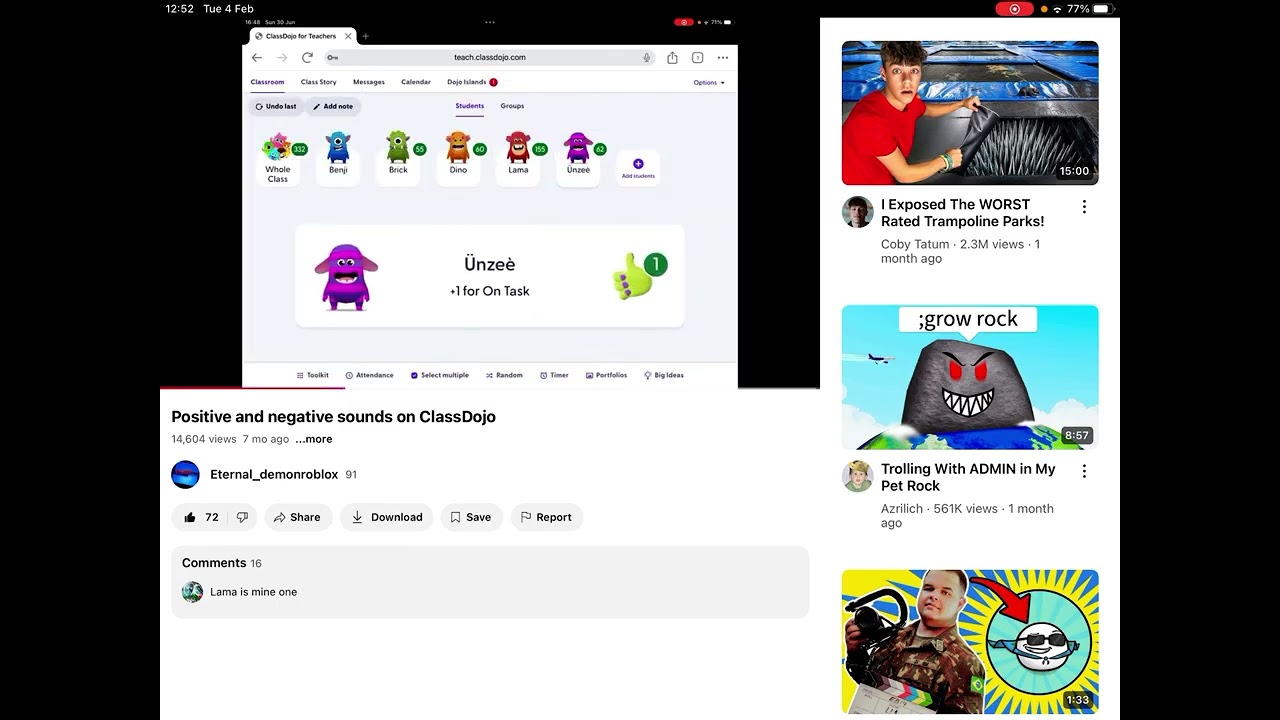Open Azrilich channel avatar
Viewport: 1280px width, 720px height.
pos(857,476)
